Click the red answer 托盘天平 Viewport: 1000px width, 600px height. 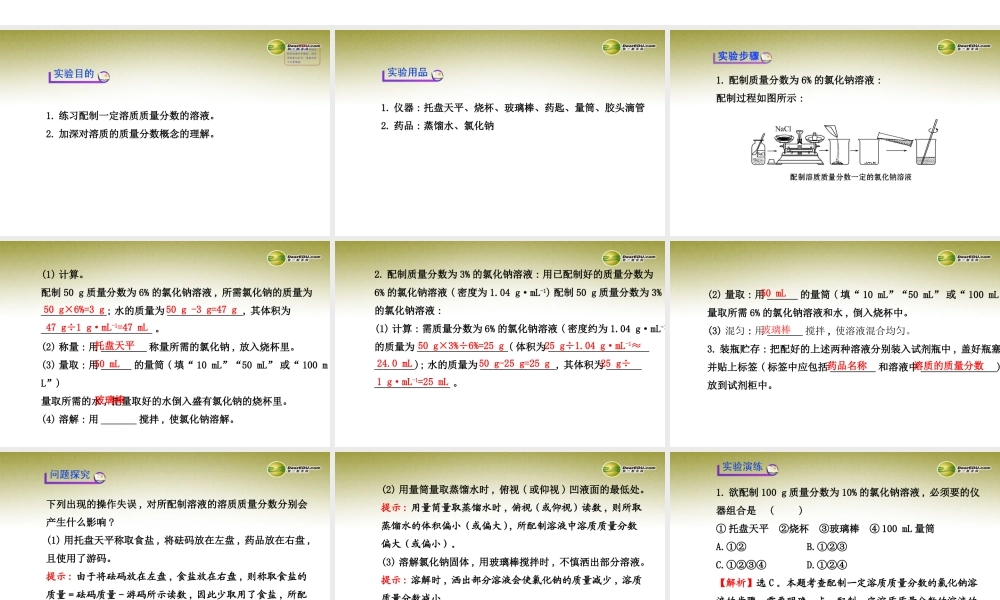click(x=115, y=346)
